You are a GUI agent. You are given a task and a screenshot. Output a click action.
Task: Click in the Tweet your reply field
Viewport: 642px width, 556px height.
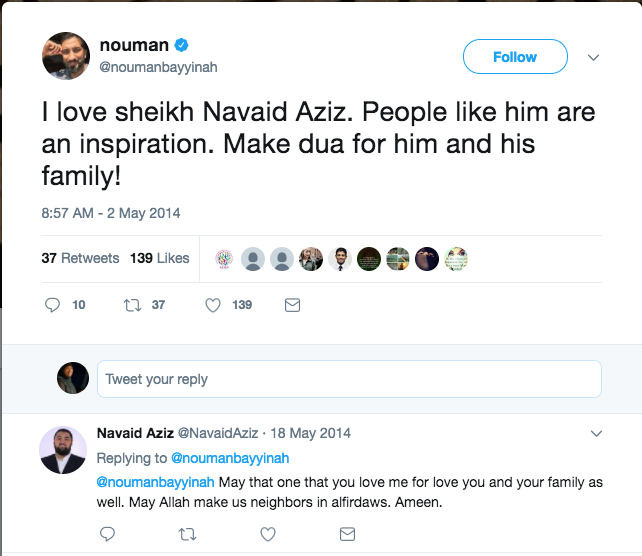click(x=350, y=380)
